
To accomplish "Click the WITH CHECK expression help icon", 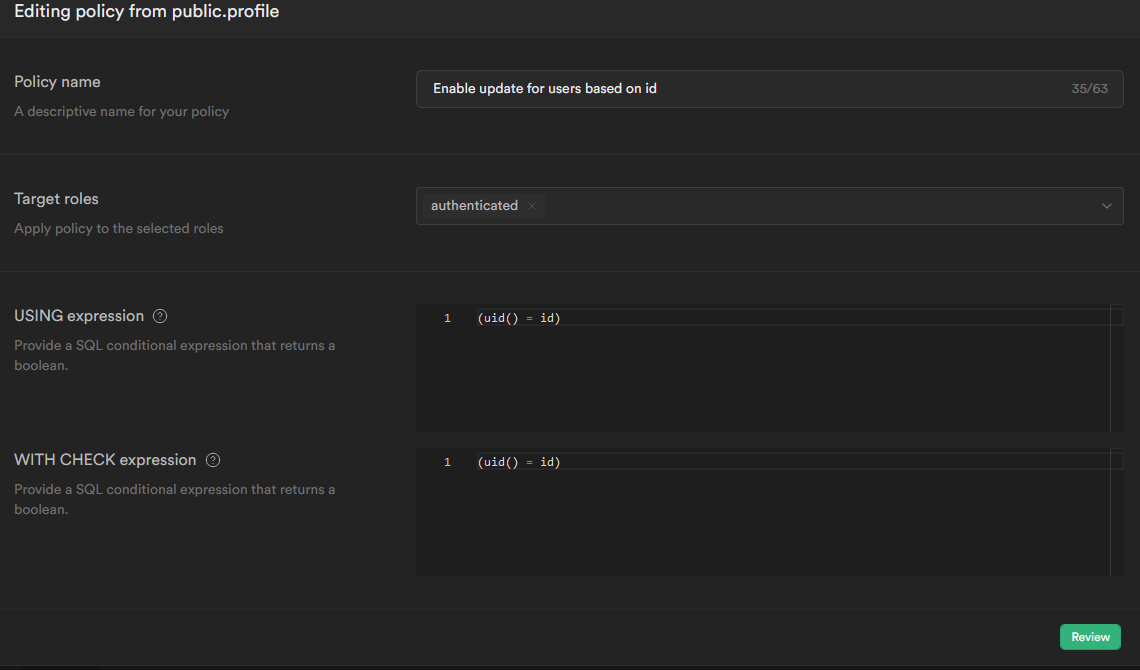I will click(212, 460).
